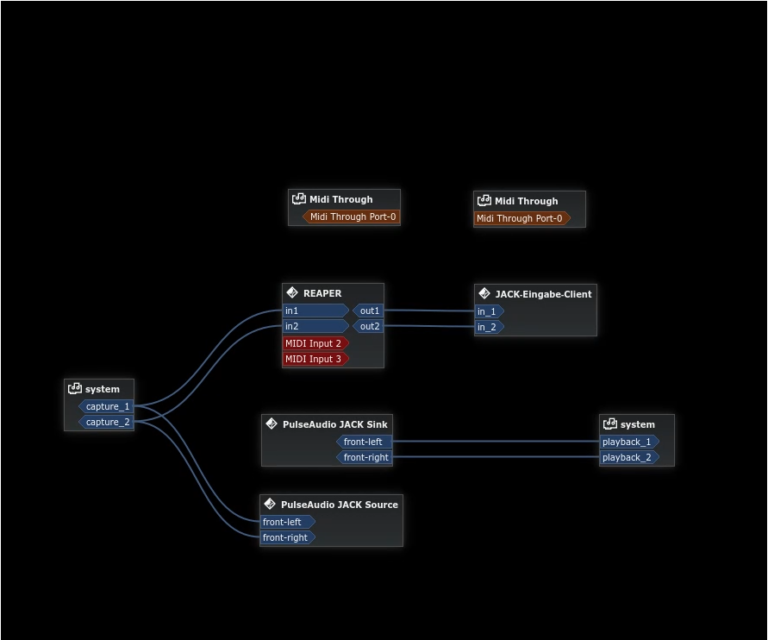Image resolution: width=768 pixels, height=640 pixels.
Task: Click the PulseAudio JACK Source node icon
Action: [269, 504]
